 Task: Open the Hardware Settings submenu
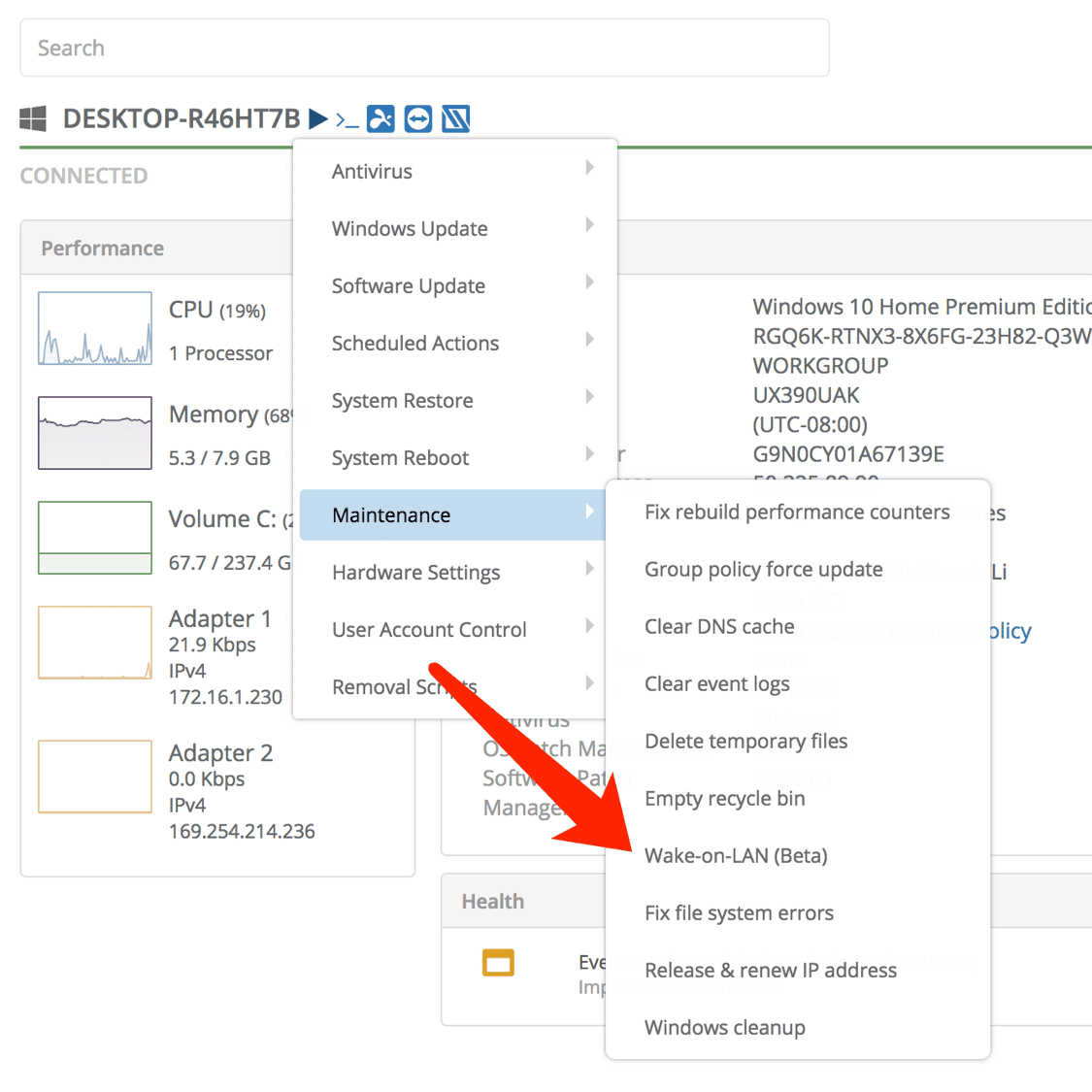coord(454,572)
